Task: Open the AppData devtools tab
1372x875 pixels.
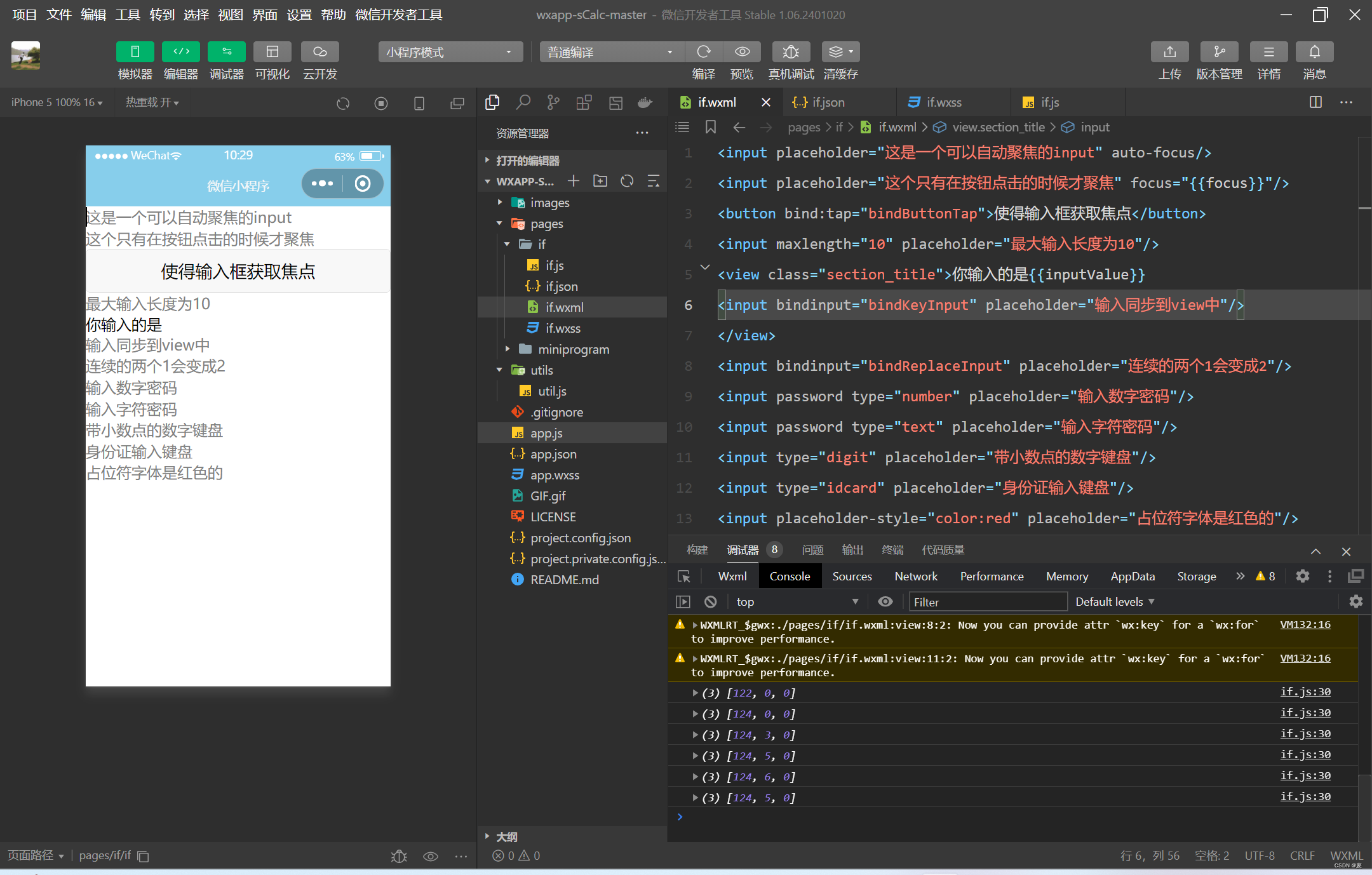Action: pos(1133,576)
